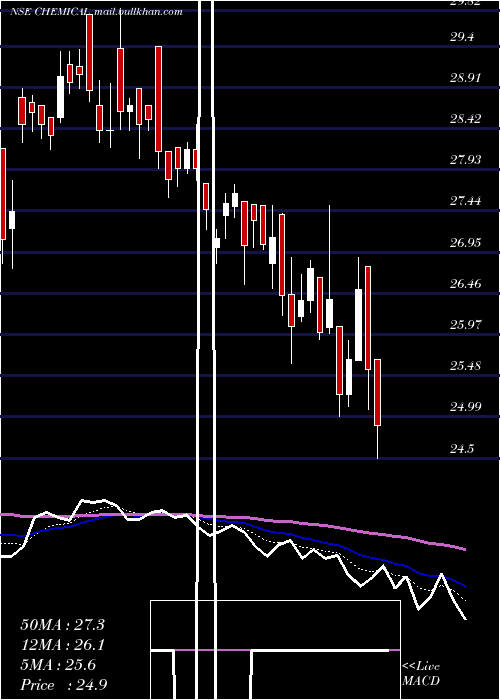
Task: Click the last red candlestick near 24.99
Action: (x=377, y=392)
